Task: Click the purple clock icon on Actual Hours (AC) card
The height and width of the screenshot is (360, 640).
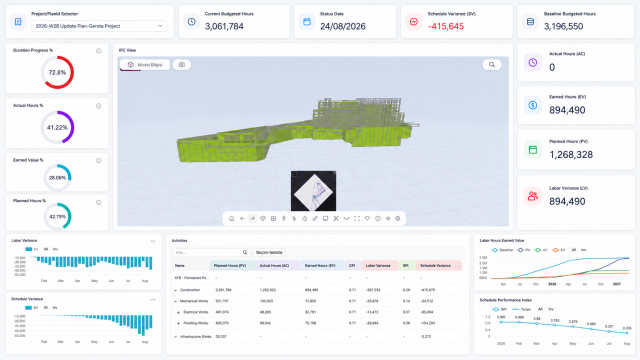Action: point(533,62)
